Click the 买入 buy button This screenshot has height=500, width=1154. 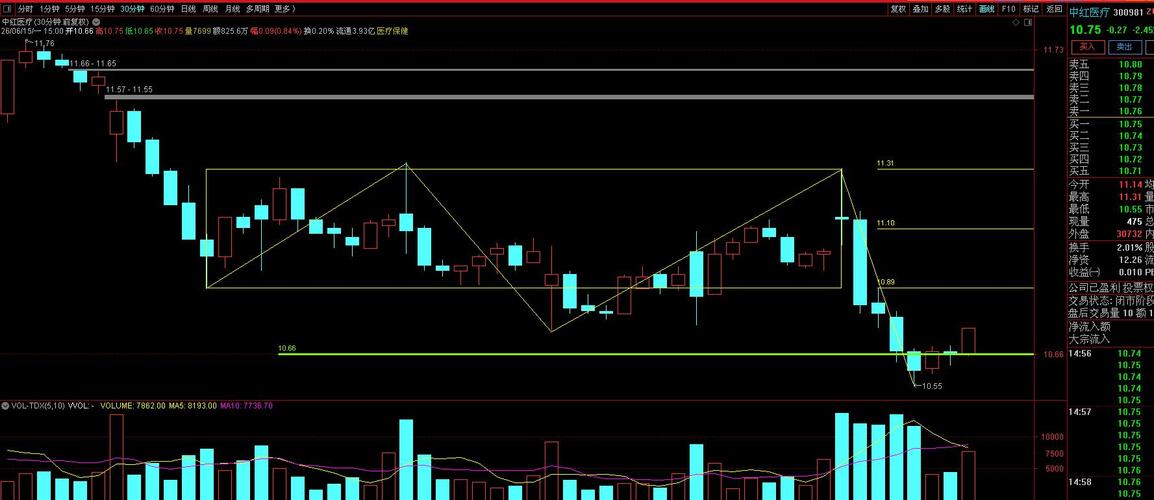(x=1087, y=46)
